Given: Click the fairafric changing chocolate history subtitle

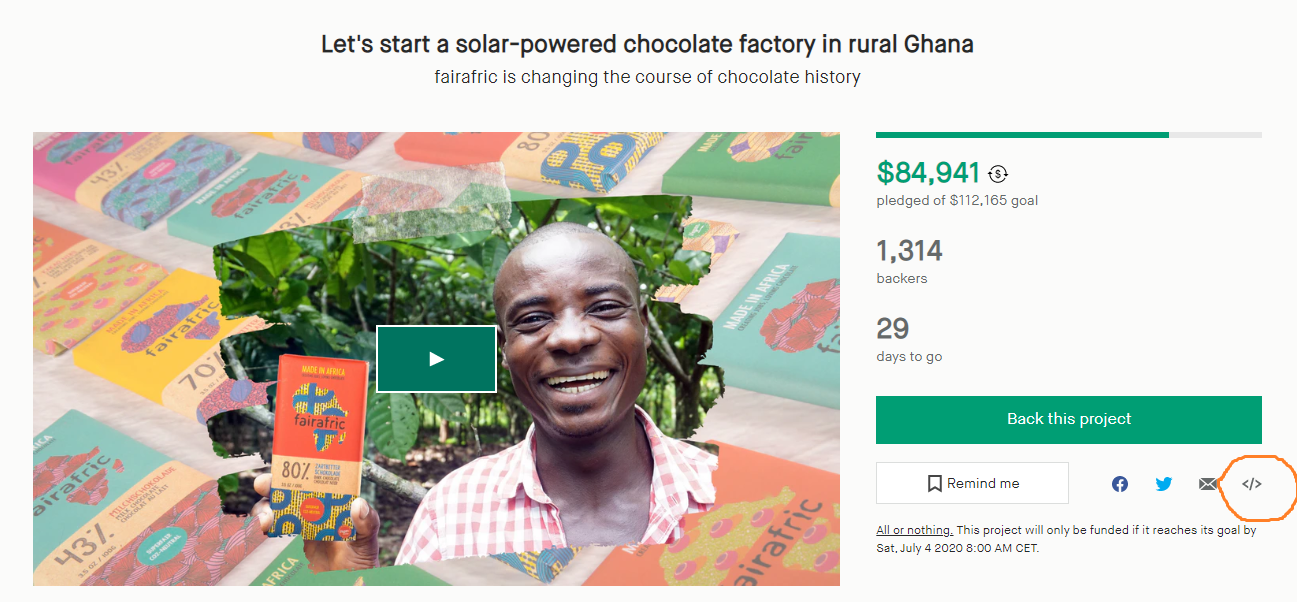Looking at the screenshot, I should [x=647, y=77].
